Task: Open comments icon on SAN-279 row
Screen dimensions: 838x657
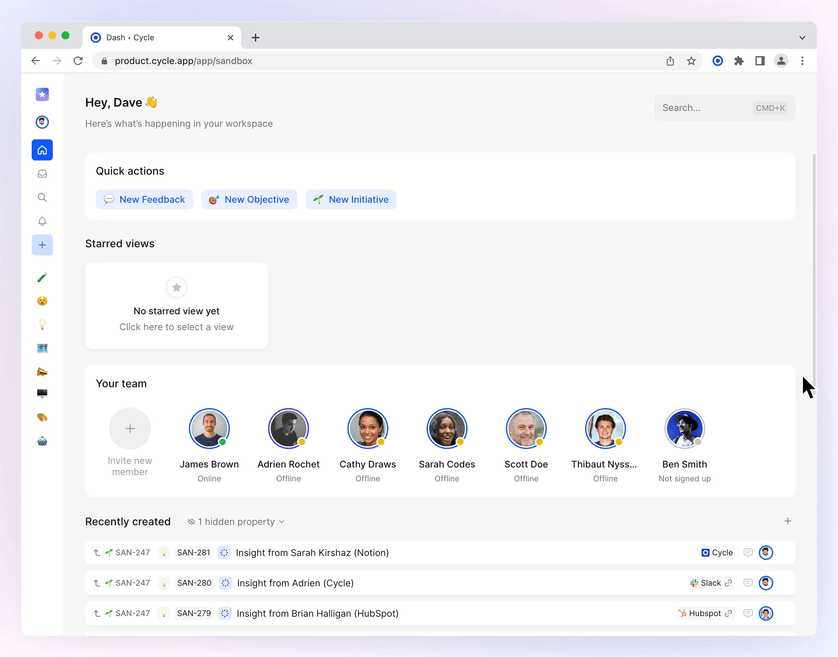Action: point(748,613)
